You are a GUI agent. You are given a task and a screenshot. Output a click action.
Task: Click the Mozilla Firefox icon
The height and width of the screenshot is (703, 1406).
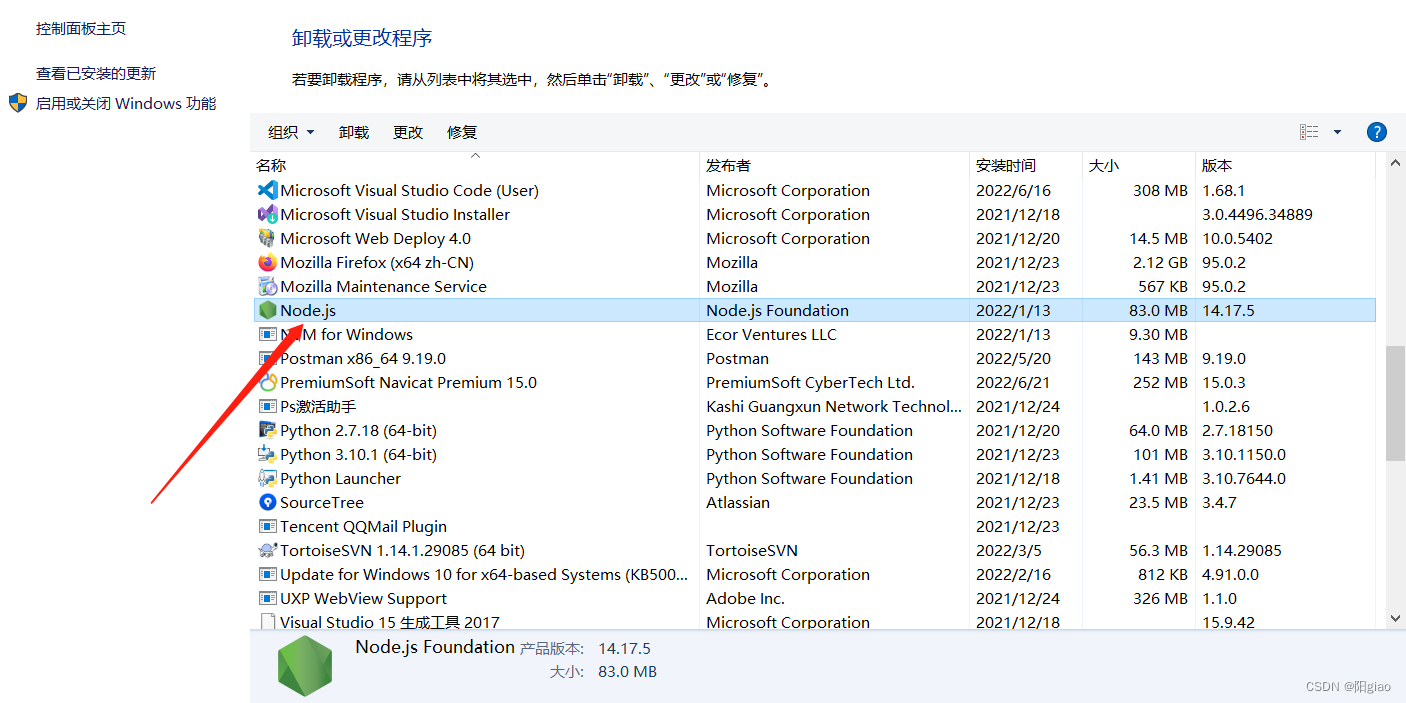click(267, 262)
